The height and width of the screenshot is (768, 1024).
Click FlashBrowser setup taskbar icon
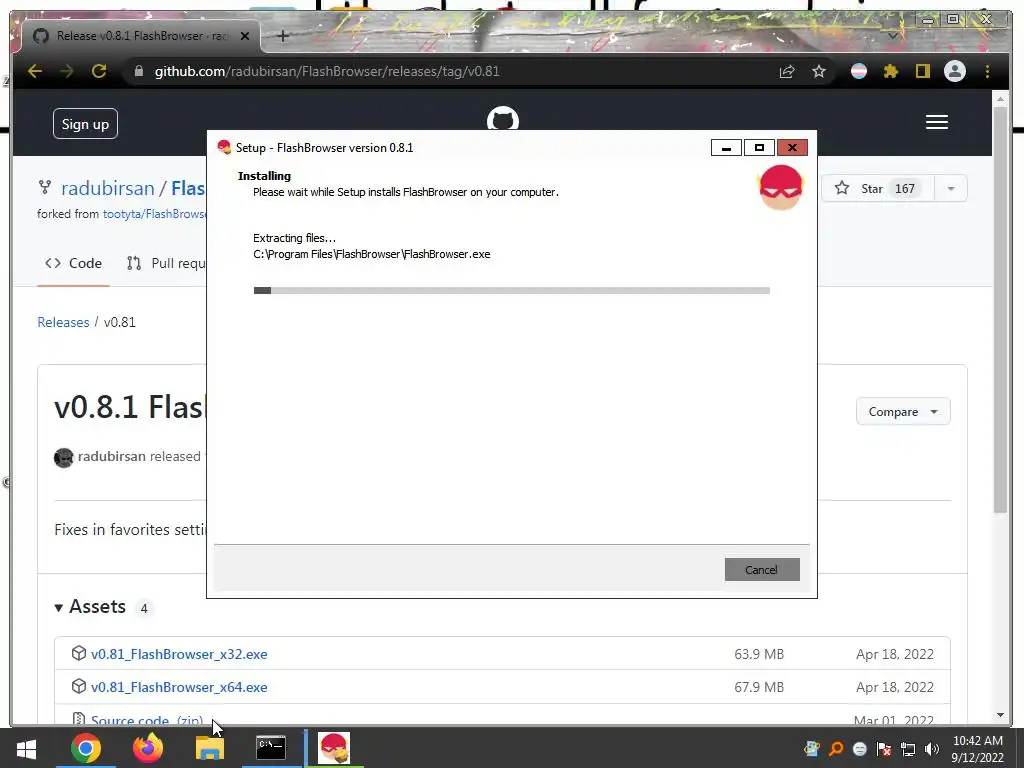click(334, 748)
